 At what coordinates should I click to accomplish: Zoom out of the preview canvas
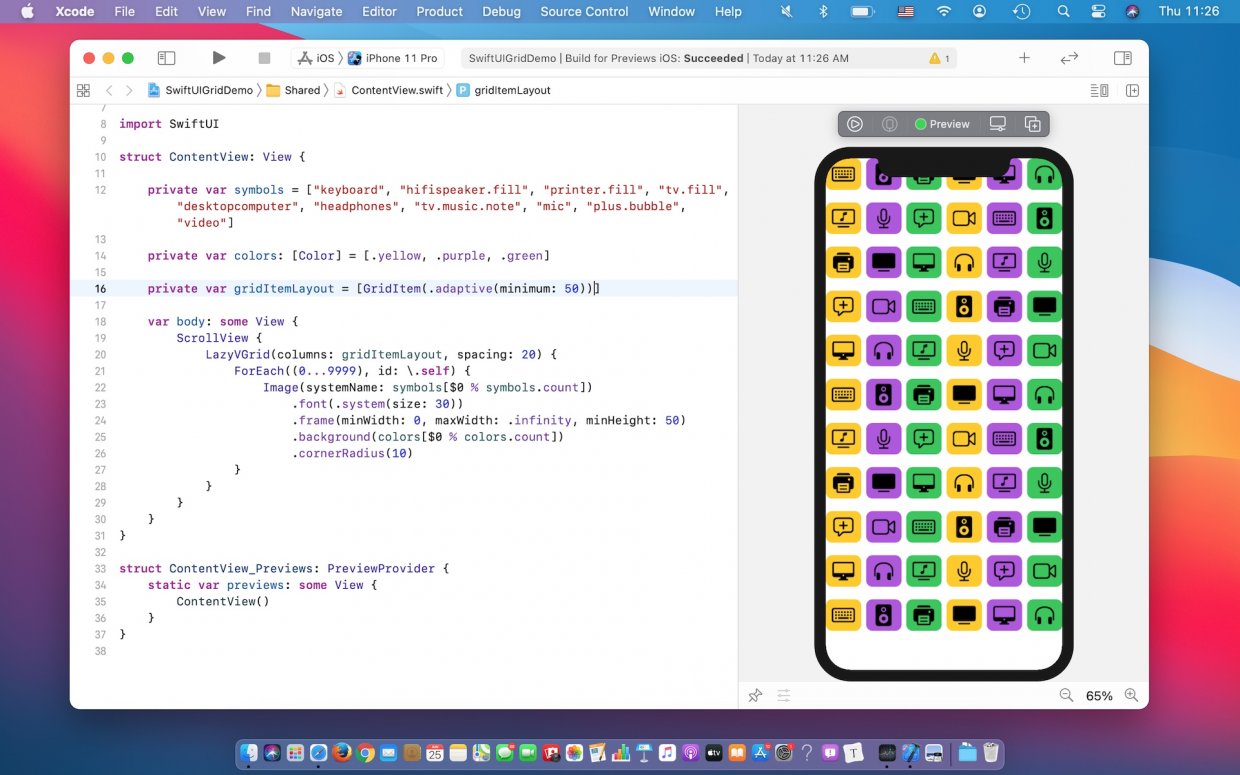tap(1066, 695)
